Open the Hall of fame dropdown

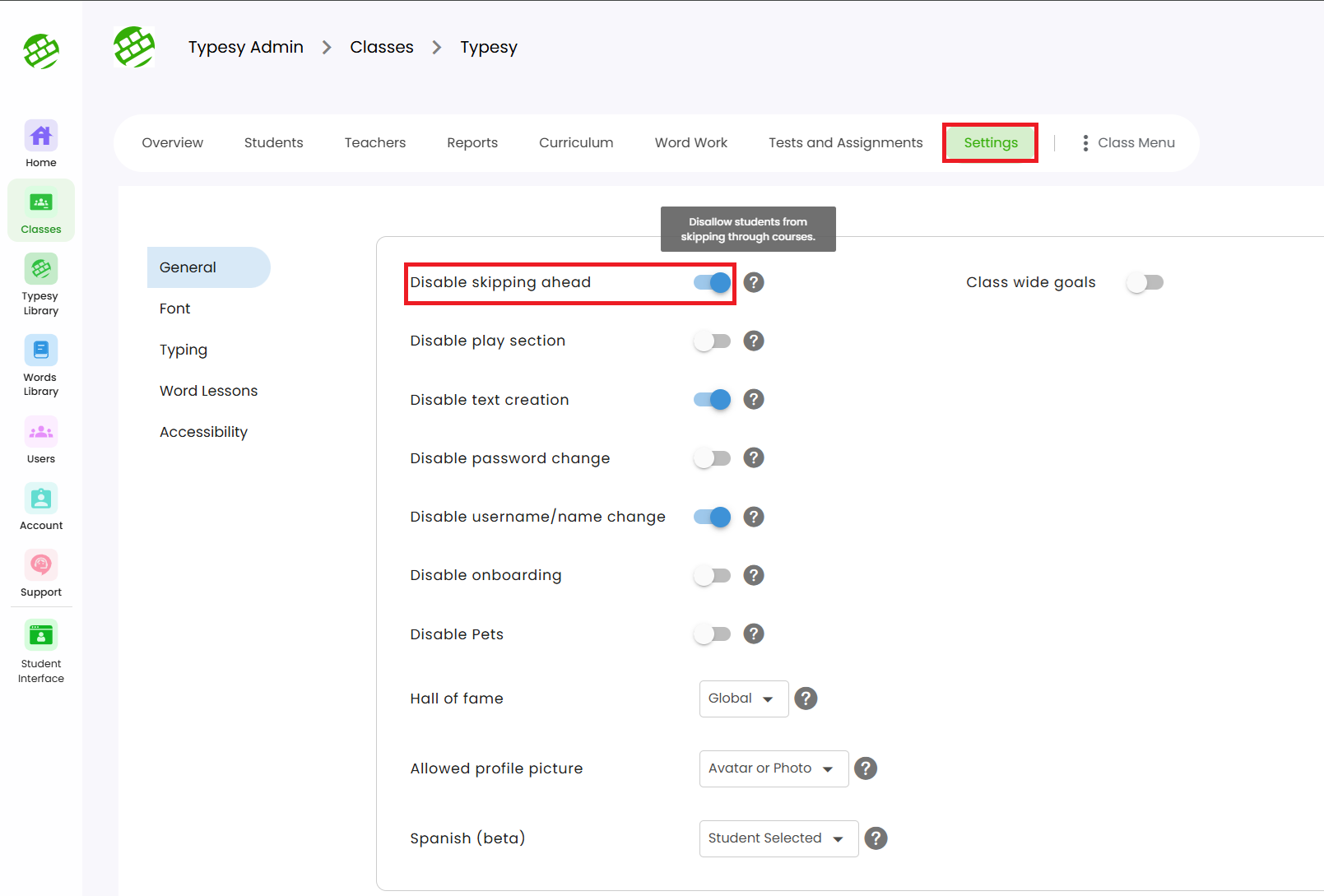click(x=743, y=699)
